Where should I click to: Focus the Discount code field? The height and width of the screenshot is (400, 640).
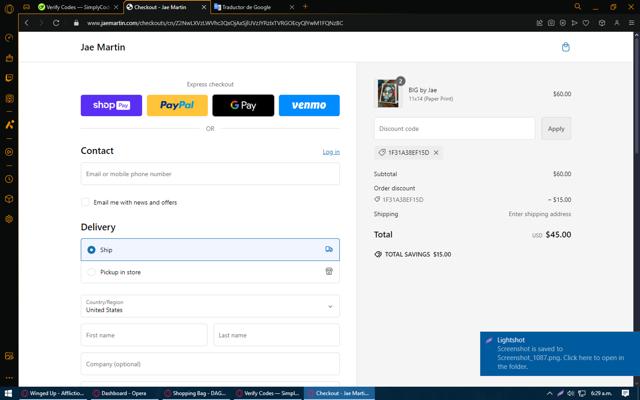coord(454,129)
